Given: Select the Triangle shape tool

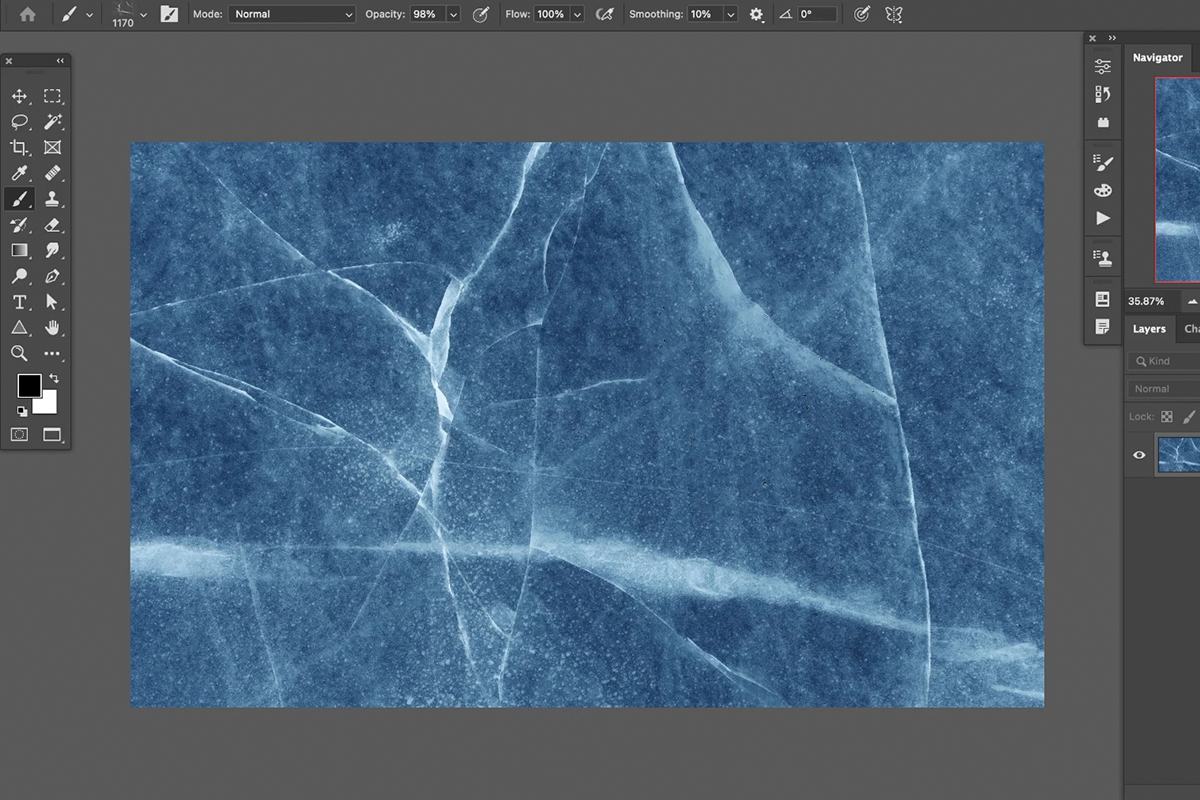Looking at the screenshot, I should click(x=19, y=328).
